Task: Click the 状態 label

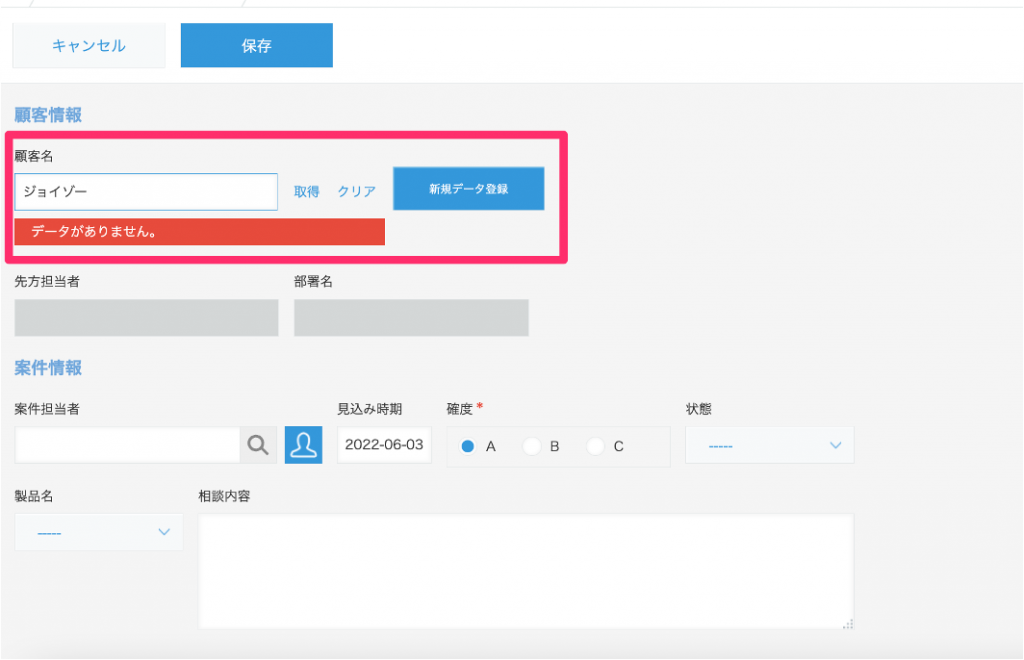Action: coord(698,409)
